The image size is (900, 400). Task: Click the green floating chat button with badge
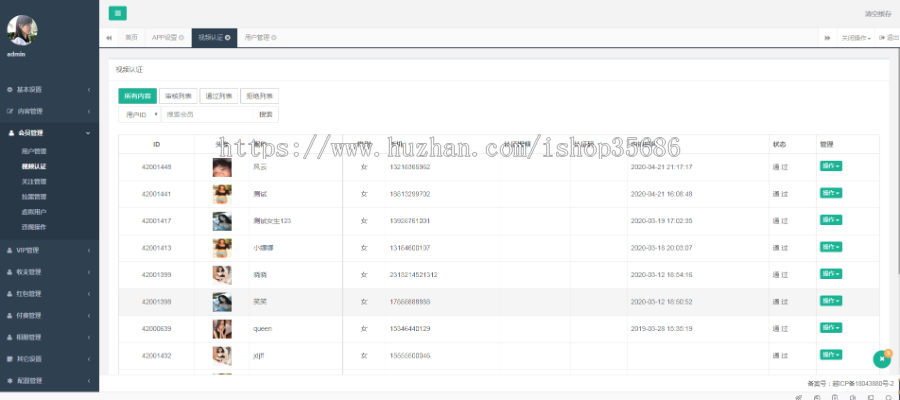pyautogui.click(x=882, y=359)
